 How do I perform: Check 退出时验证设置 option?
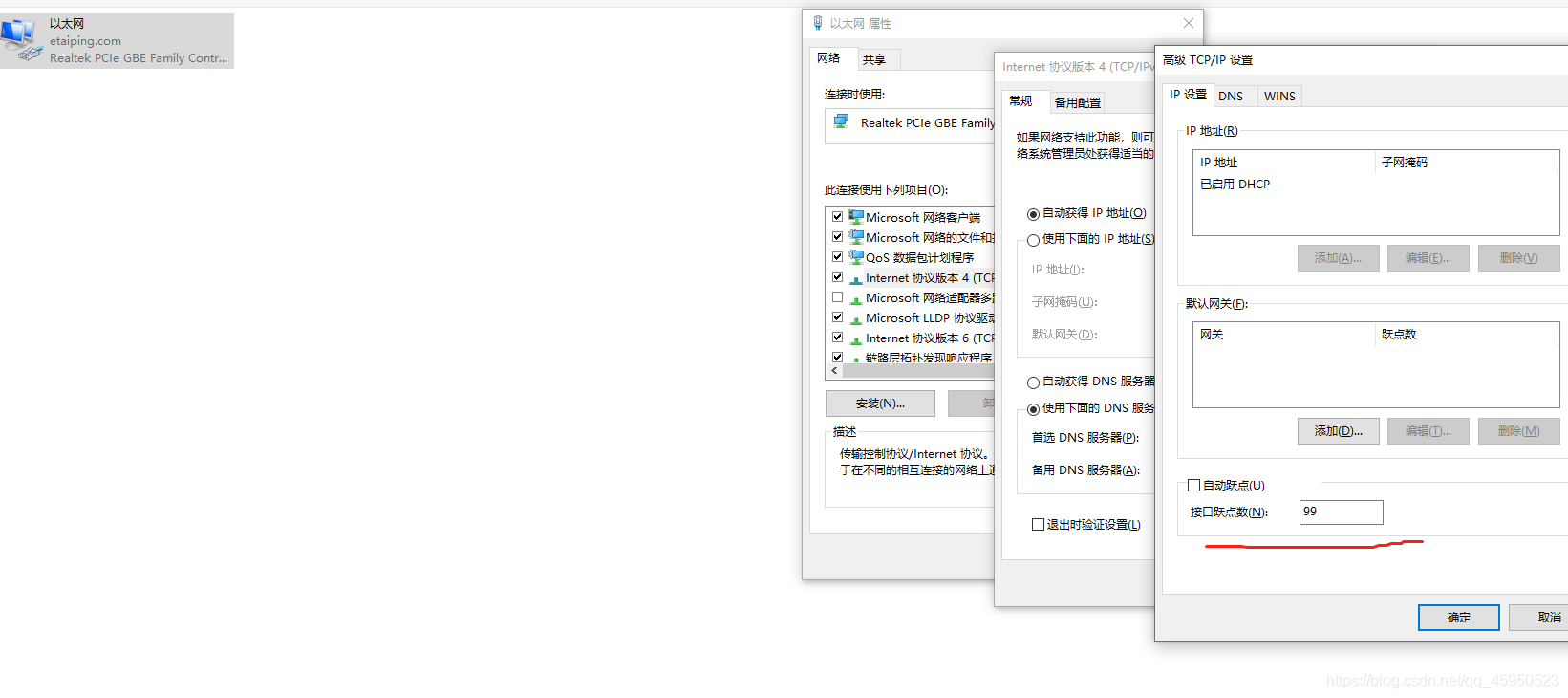click(1038, 525)
